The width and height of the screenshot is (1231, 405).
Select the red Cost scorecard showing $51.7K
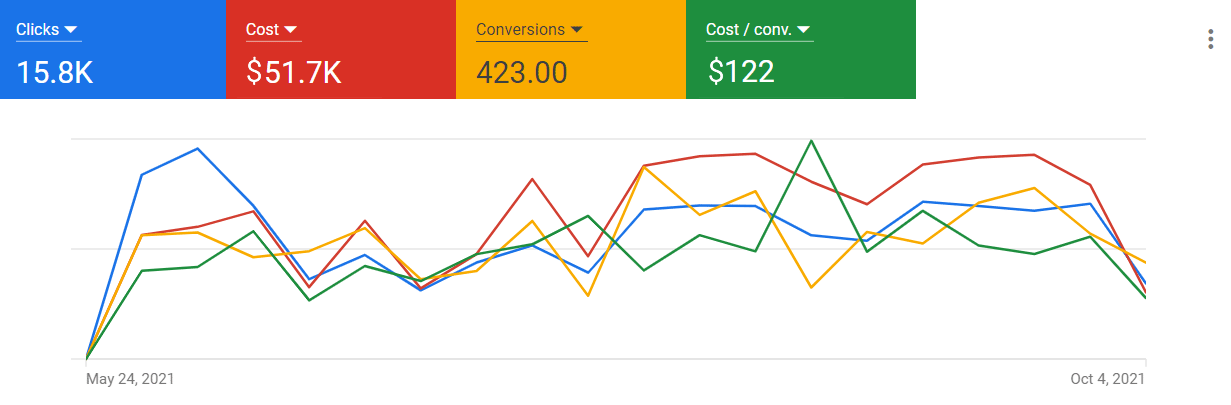click(x=341, y=49)
